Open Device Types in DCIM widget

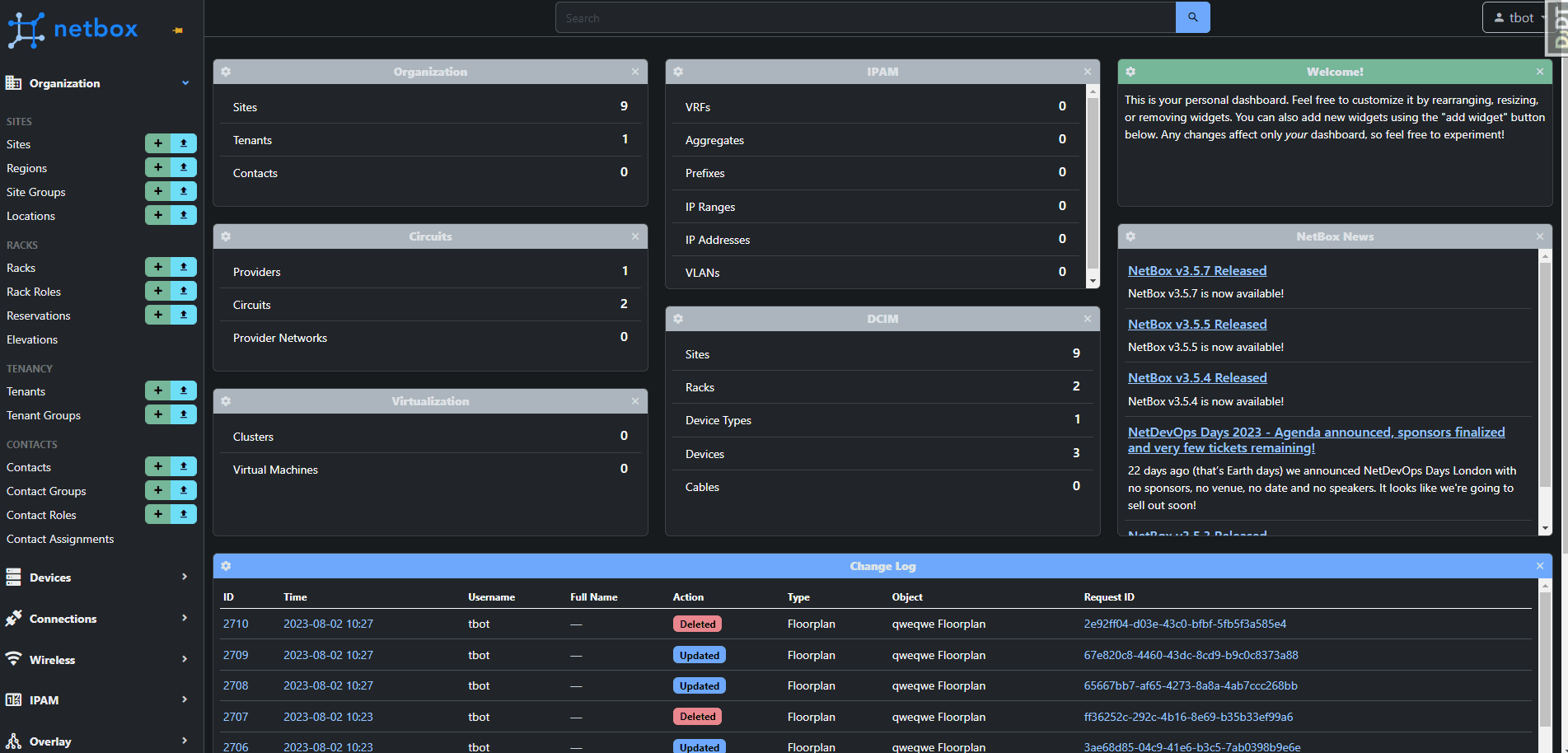[x=718, y=420]
